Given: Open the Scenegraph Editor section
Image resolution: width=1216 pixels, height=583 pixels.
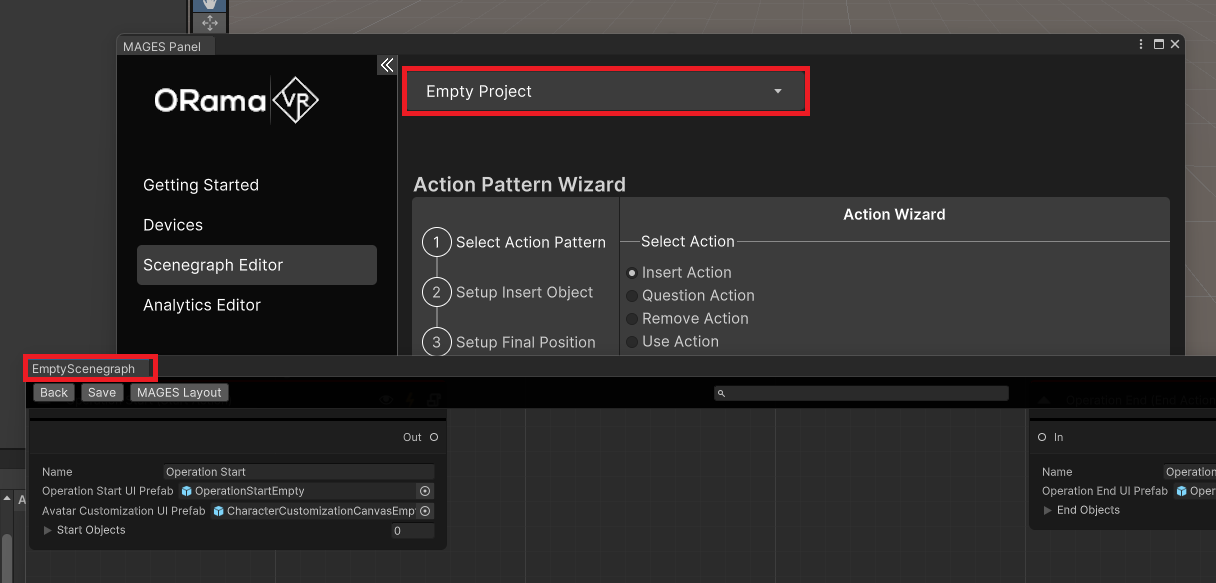Looking at the screenshot, I should (257, 265).
